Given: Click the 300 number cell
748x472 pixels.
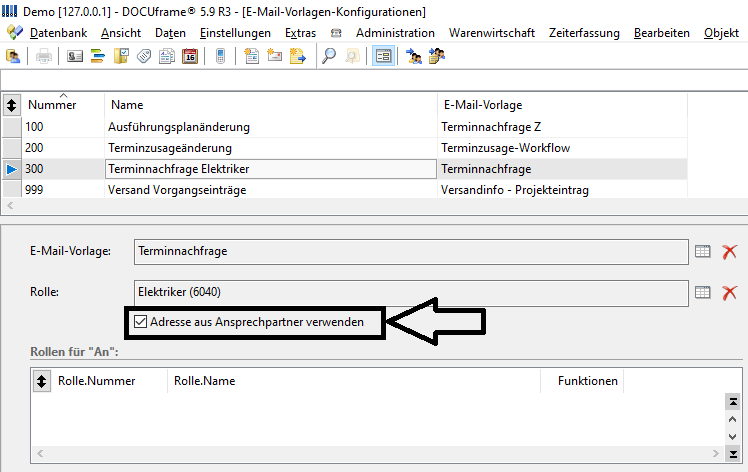Looking at the screenshot, I should (x=63, y=169).
